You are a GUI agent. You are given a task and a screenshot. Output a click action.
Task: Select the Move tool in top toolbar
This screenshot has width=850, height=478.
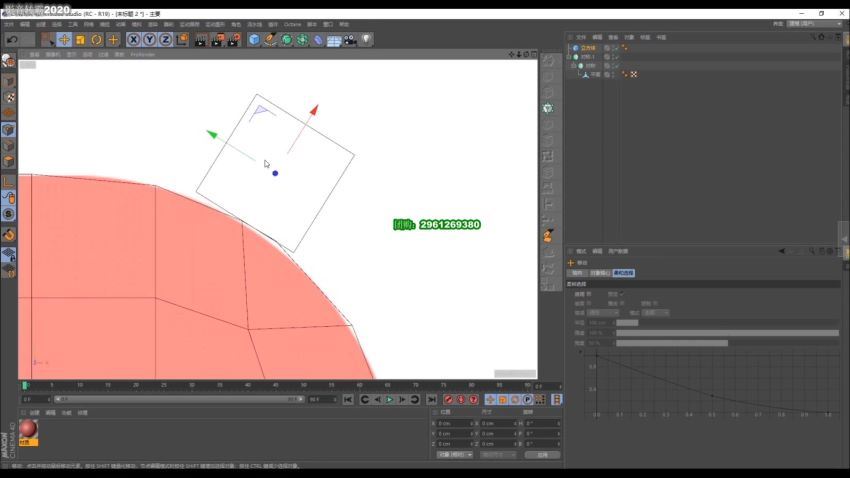click(x=64, y=39)
